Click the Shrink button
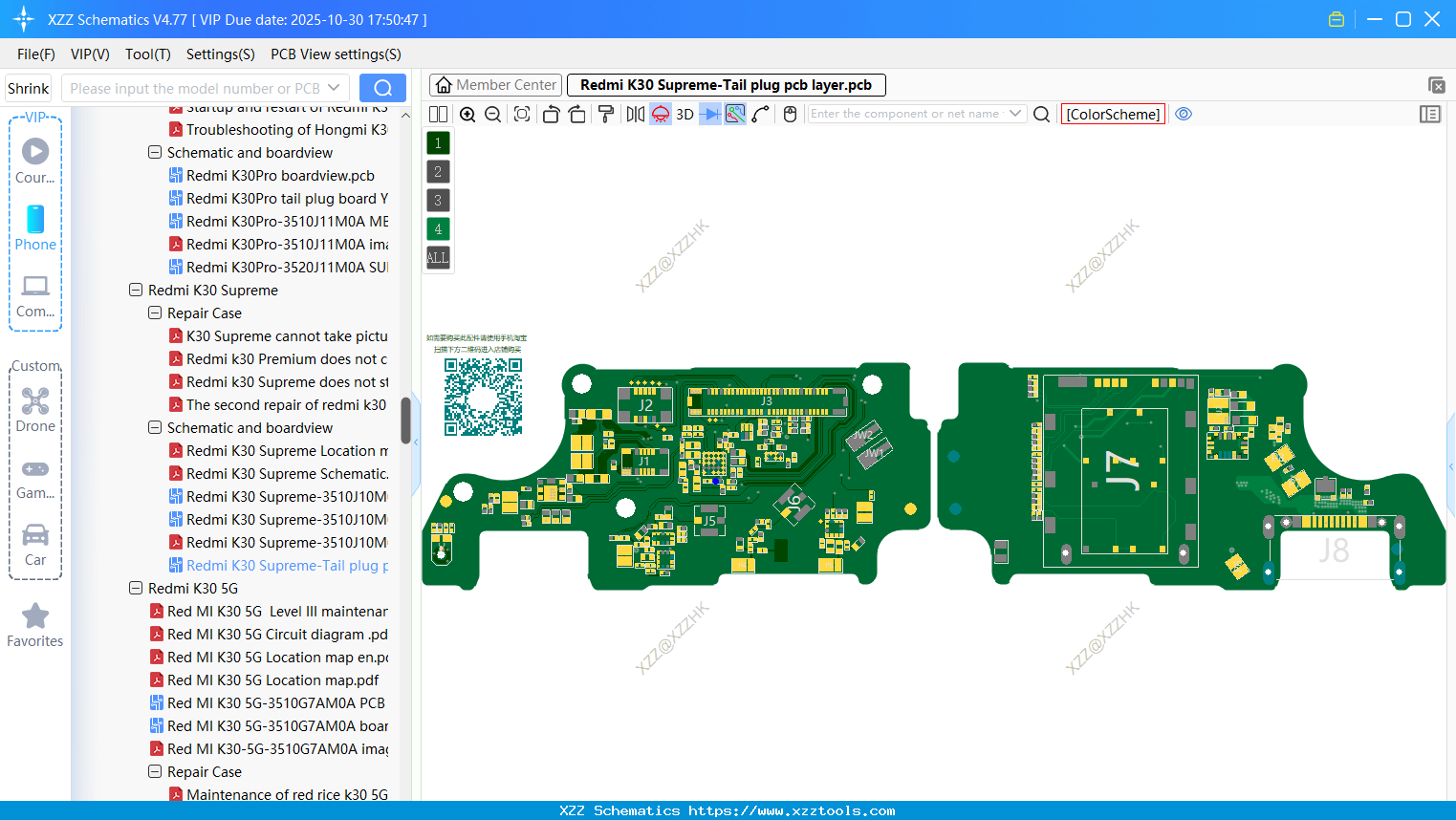Screen dimensions: 1456x820 (29, 88)
